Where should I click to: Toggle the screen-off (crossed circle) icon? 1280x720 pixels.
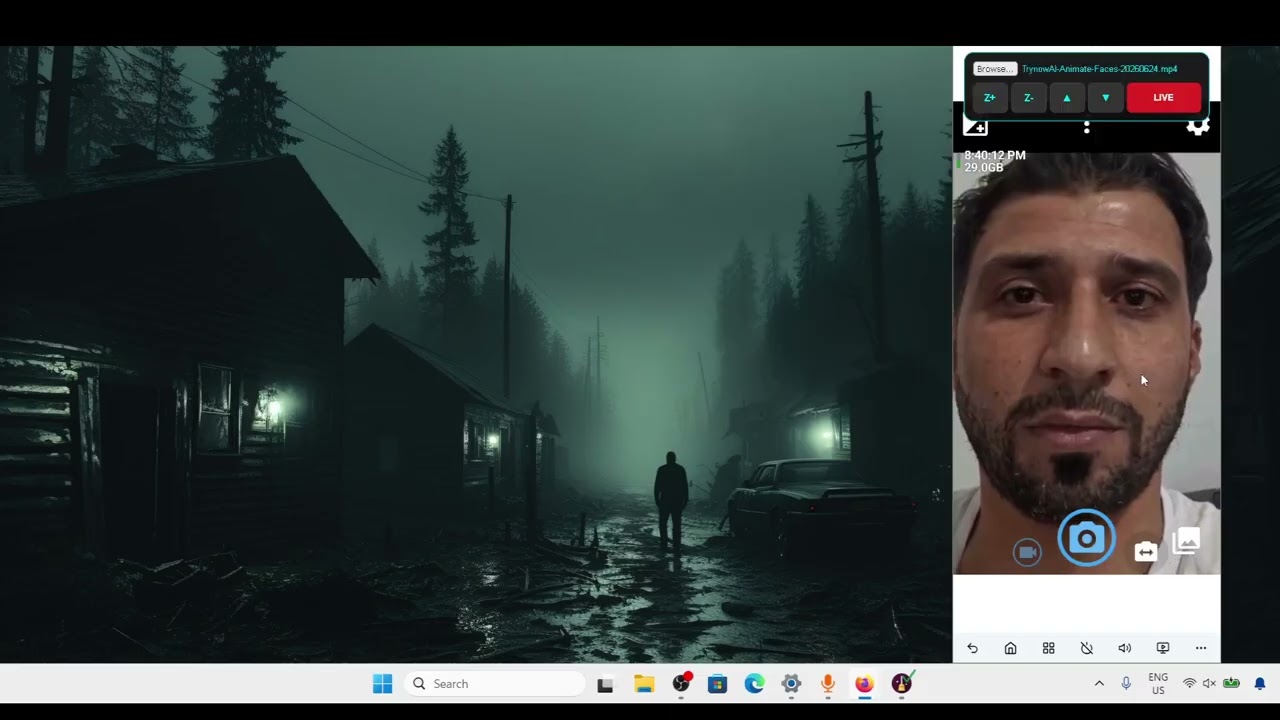[x=1086, y=648]
